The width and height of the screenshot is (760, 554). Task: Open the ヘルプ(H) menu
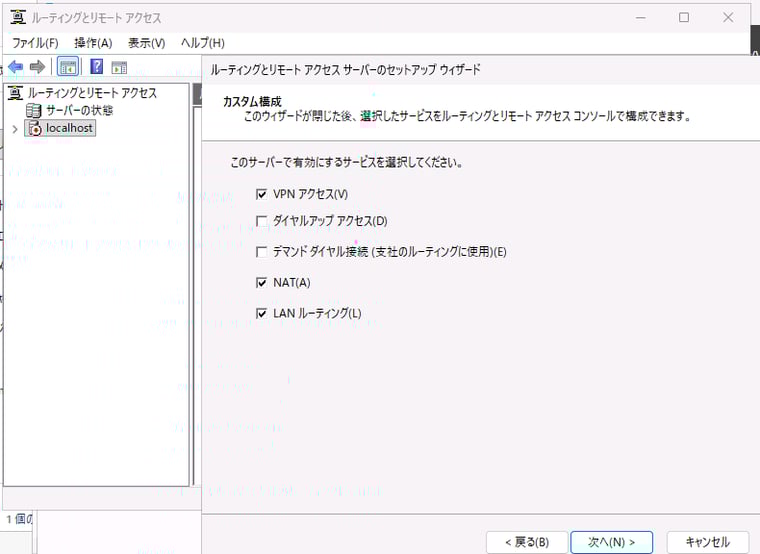click(x=203, y=43)
